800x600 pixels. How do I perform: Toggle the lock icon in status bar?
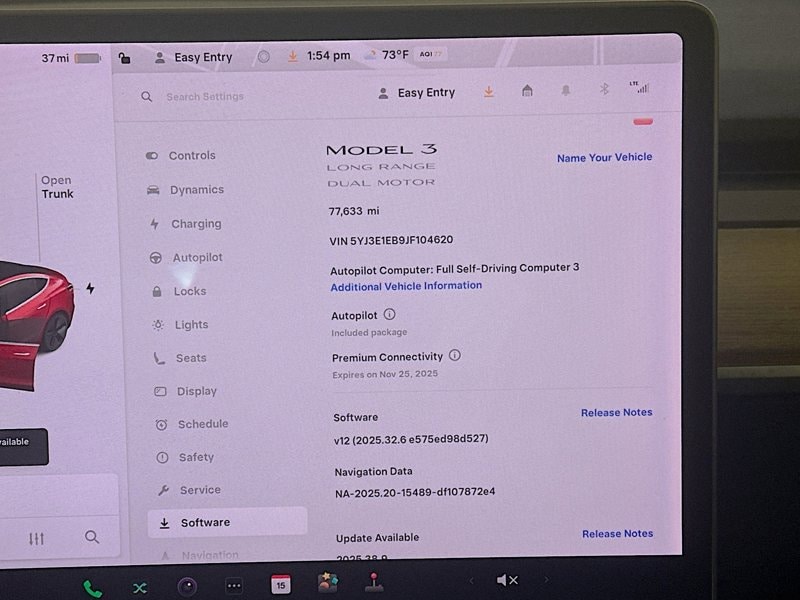pyautogui.click(x=124, y=58)
